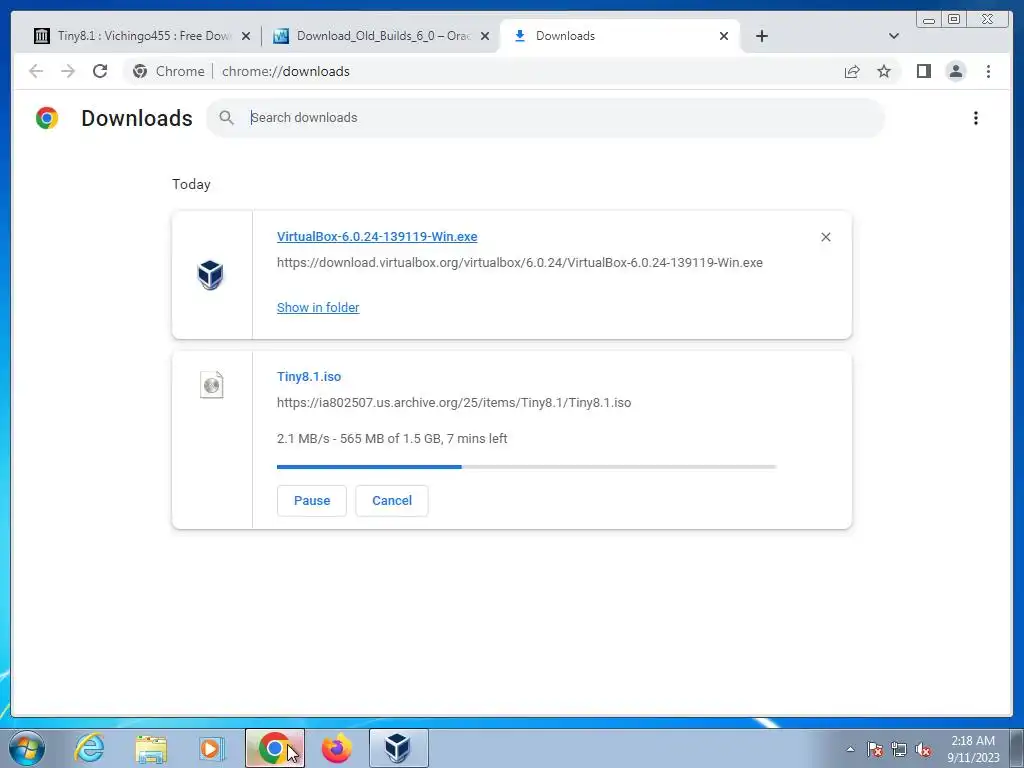Click the Show desktop strip
This screenshot has height=768, width=1024.
click(1017, 748)
